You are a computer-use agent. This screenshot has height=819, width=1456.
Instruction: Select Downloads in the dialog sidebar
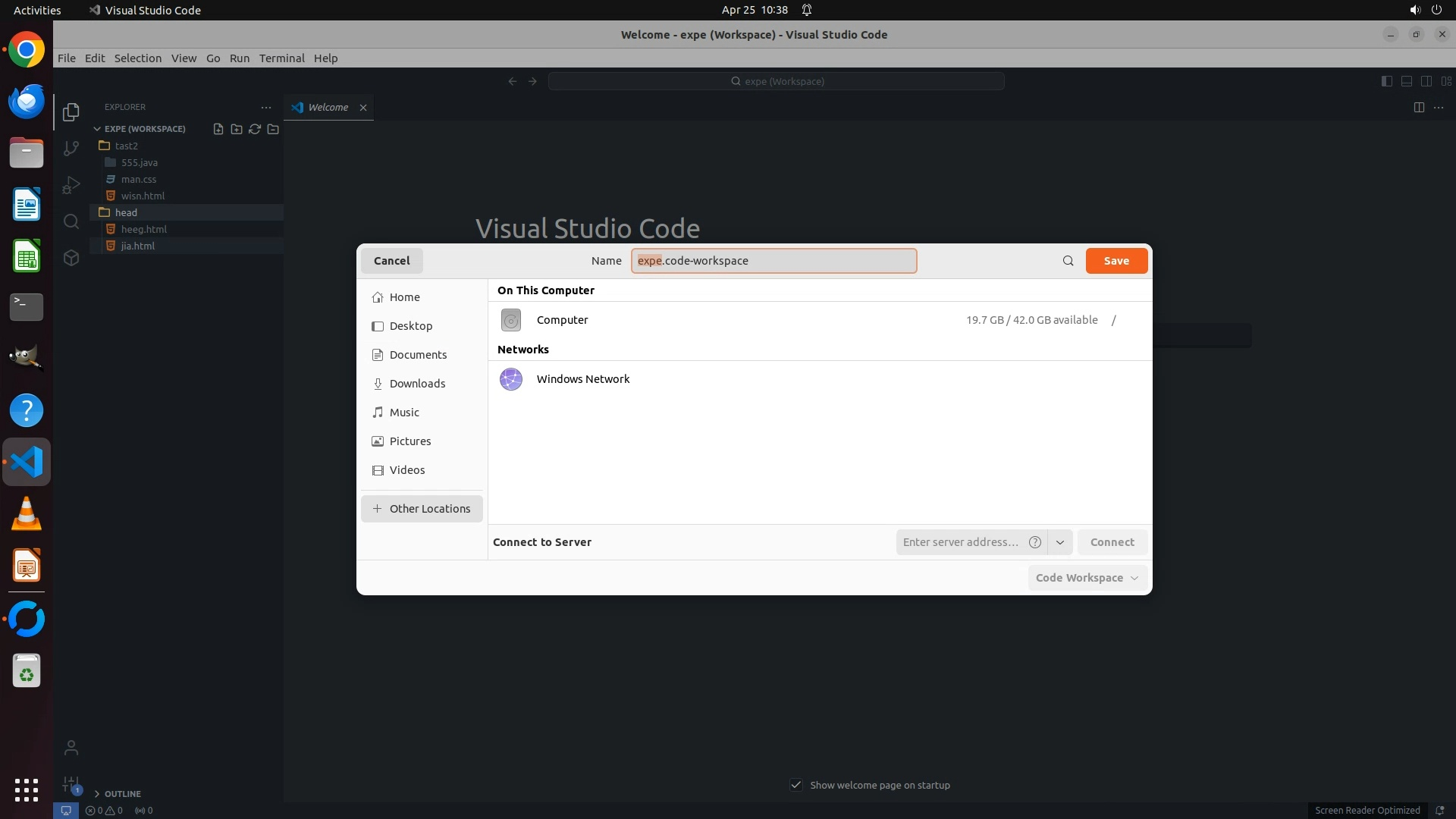click(x=417, y=384)
